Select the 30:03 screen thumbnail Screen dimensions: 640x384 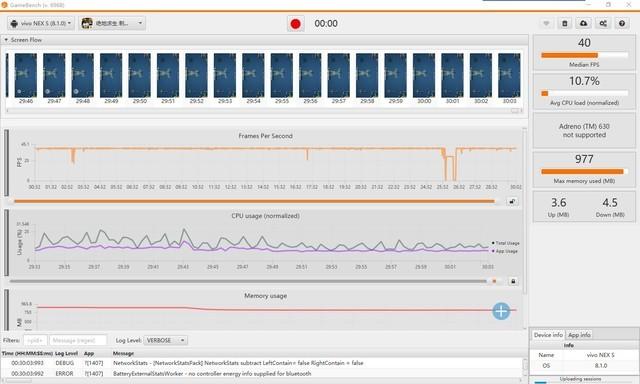click(509, 75)
